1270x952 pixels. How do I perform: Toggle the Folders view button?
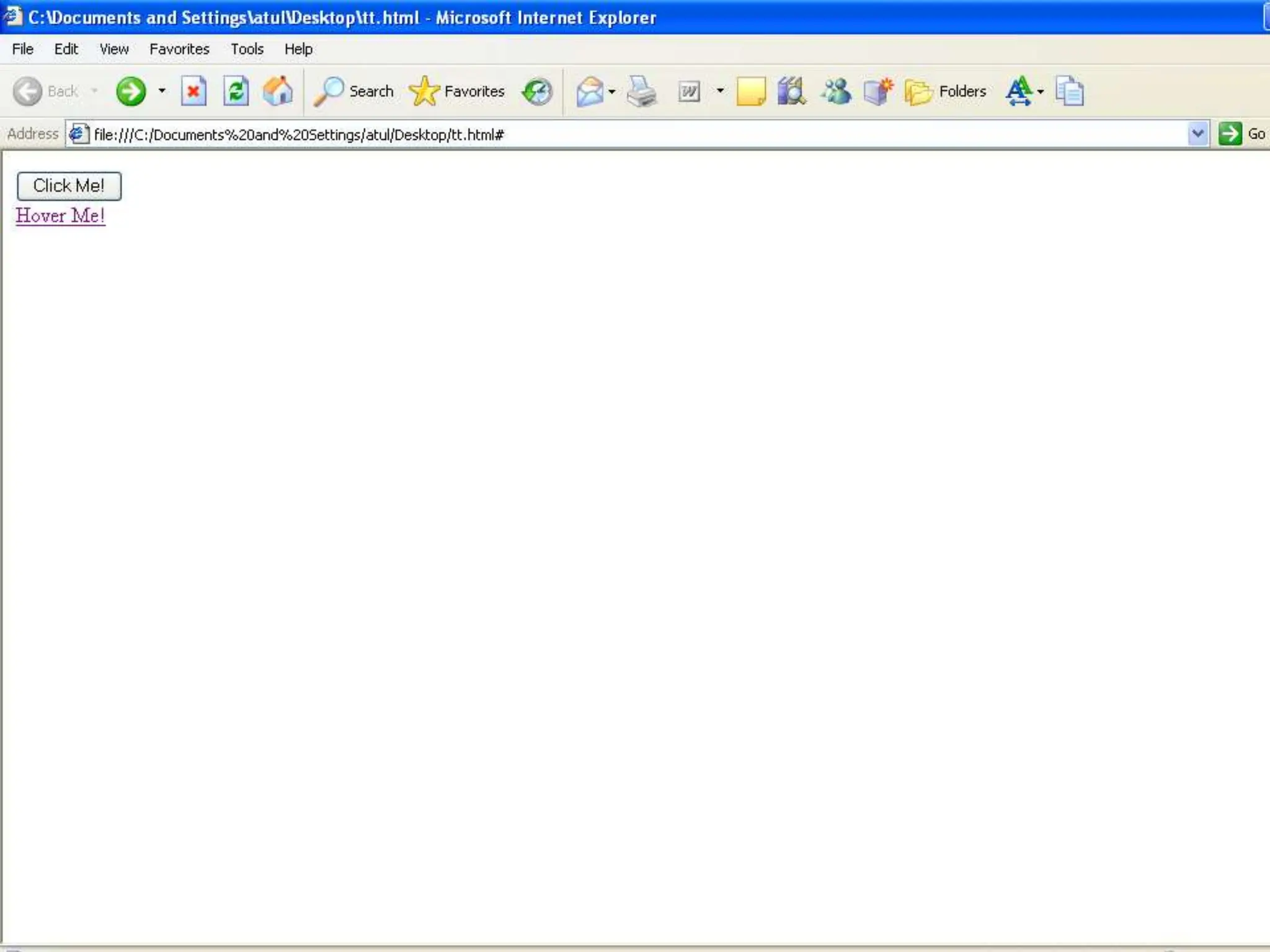pyautogui.click(x=946, y=92)
